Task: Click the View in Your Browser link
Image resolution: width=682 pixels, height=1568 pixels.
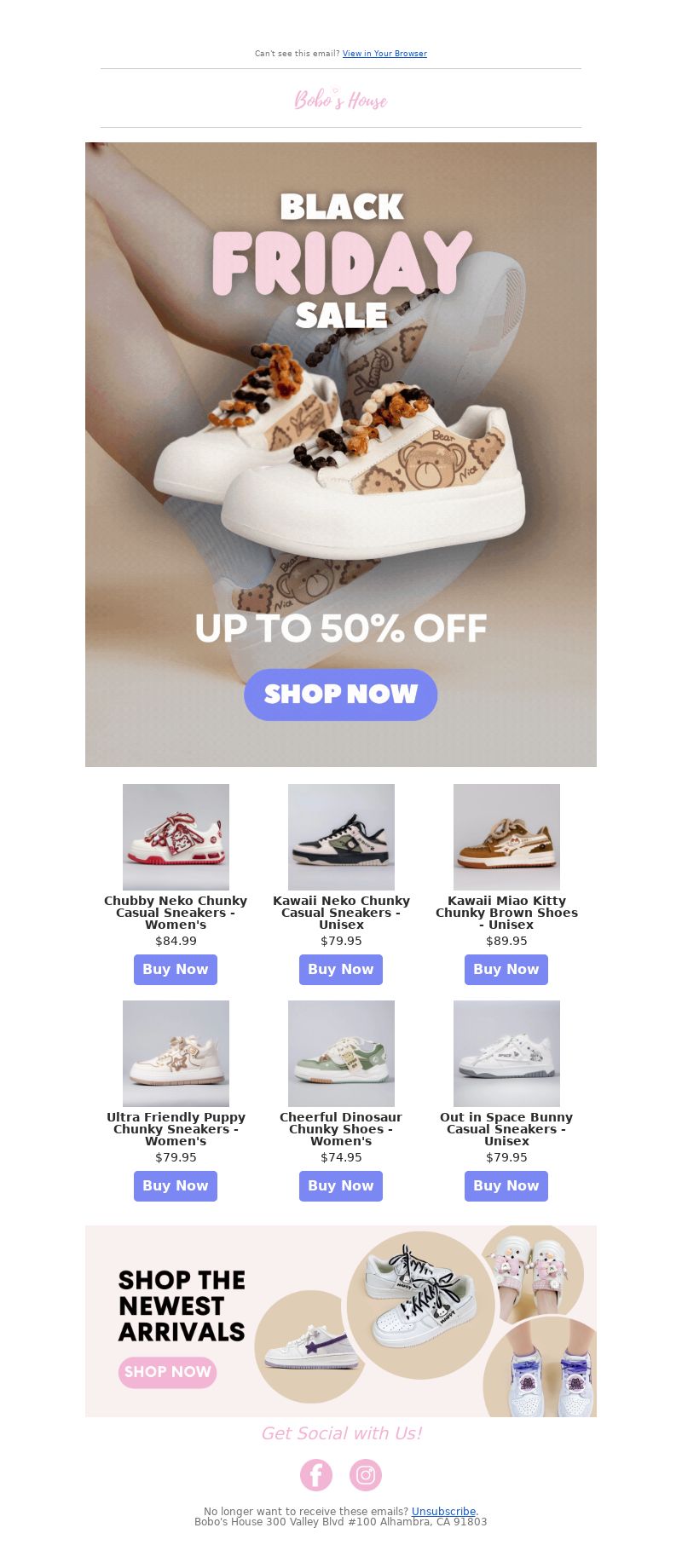Action: coord(384,54)
